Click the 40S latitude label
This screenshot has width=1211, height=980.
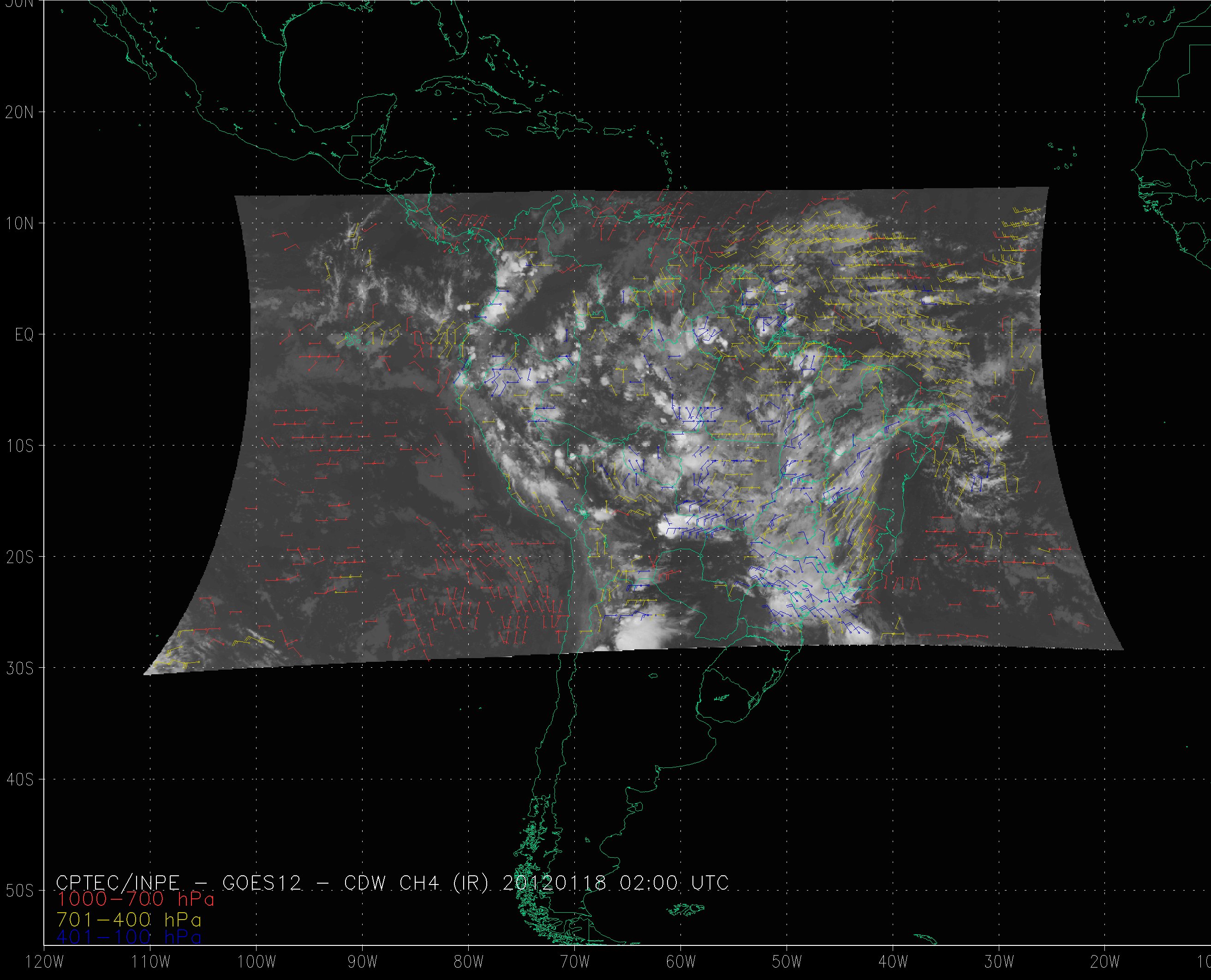click(x=19, y=779)
